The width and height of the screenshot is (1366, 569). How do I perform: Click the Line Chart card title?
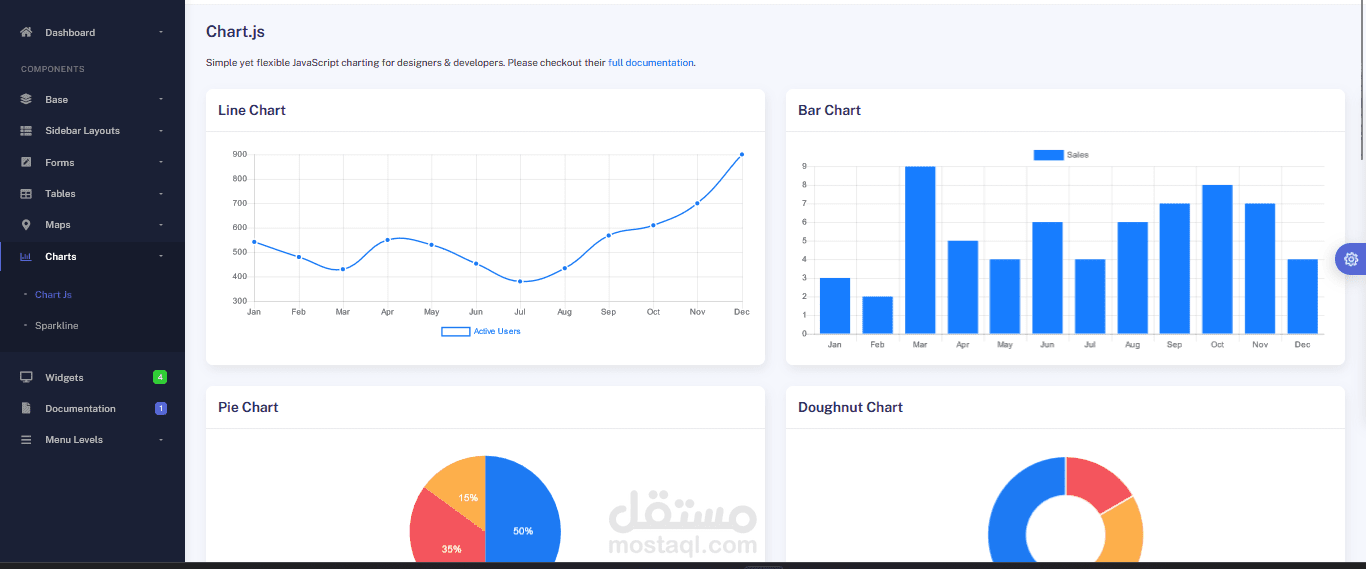252,110
